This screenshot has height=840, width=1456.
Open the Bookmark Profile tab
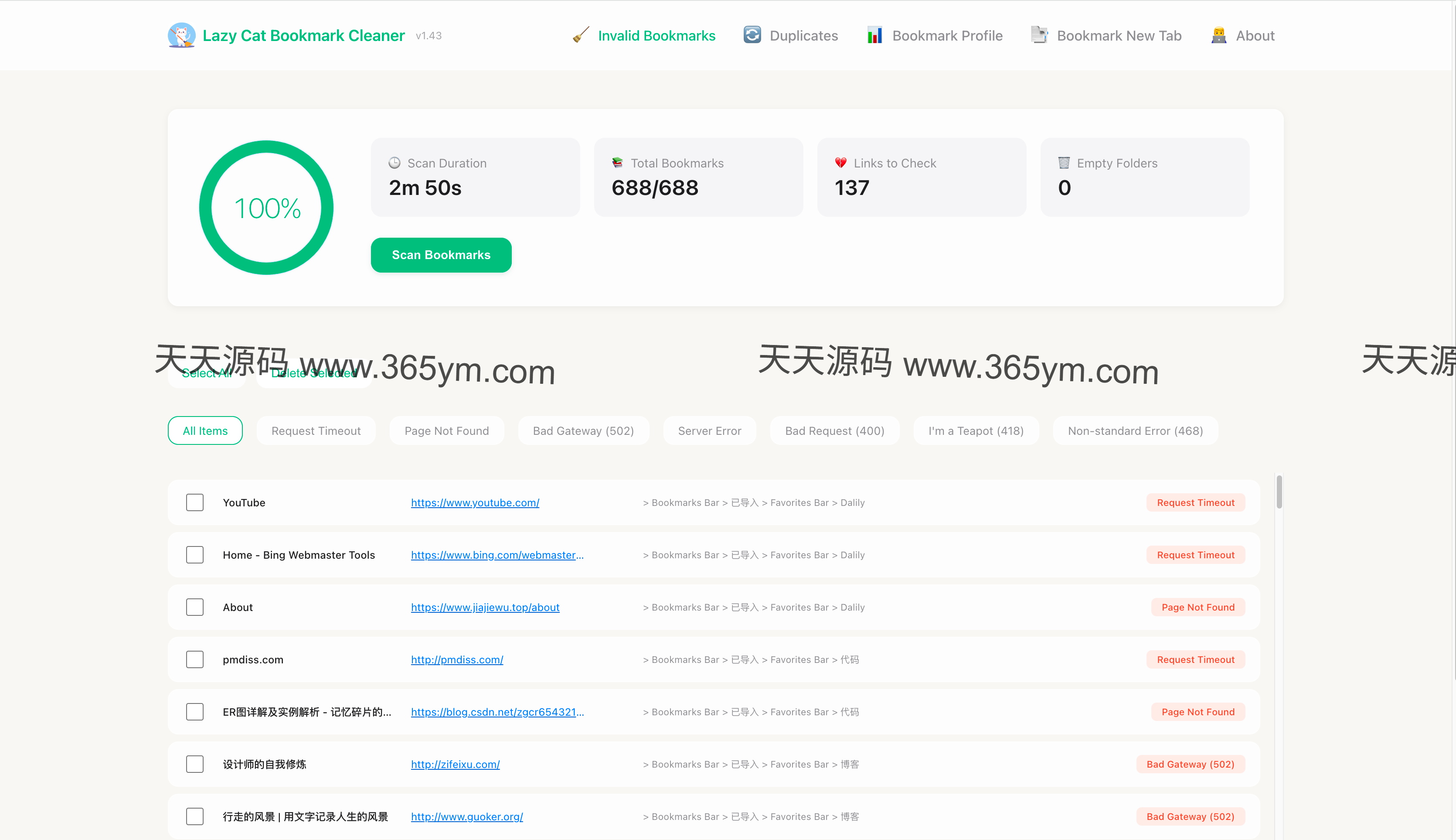[947, 36]
